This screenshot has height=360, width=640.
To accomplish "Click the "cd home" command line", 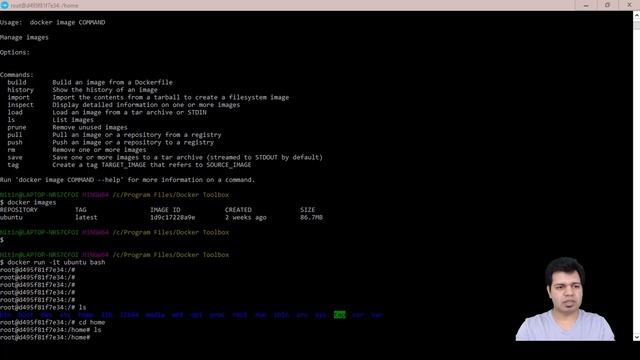I will (53, 322).
